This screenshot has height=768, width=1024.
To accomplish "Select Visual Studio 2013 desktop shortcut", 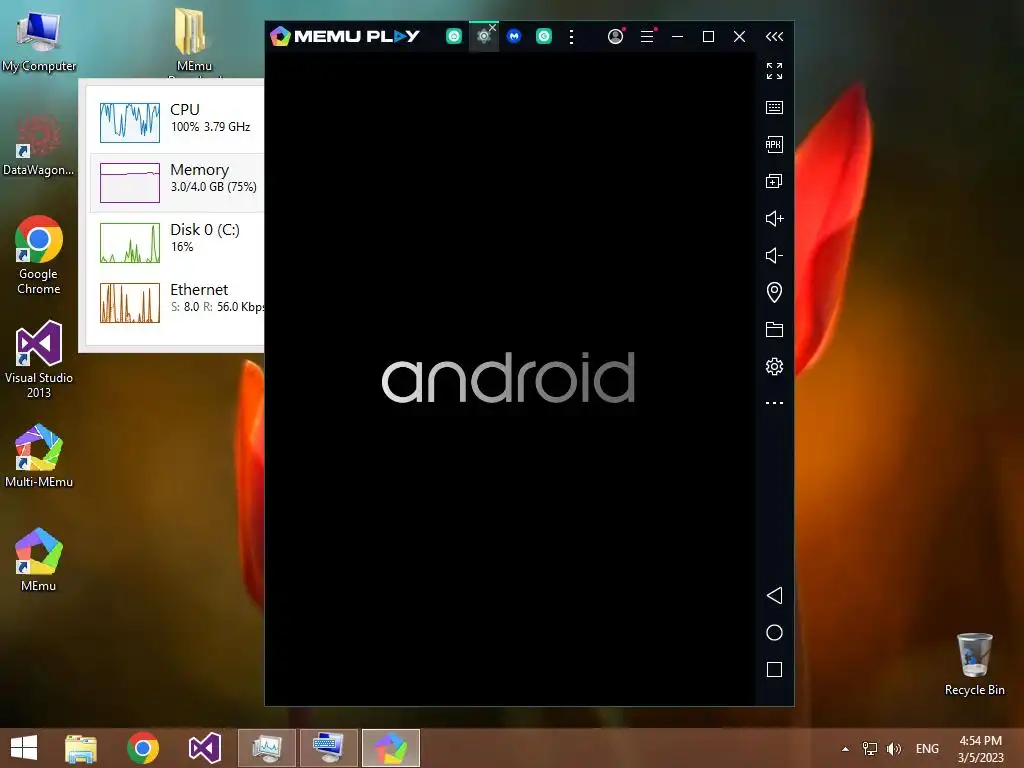I will [39, 359].
